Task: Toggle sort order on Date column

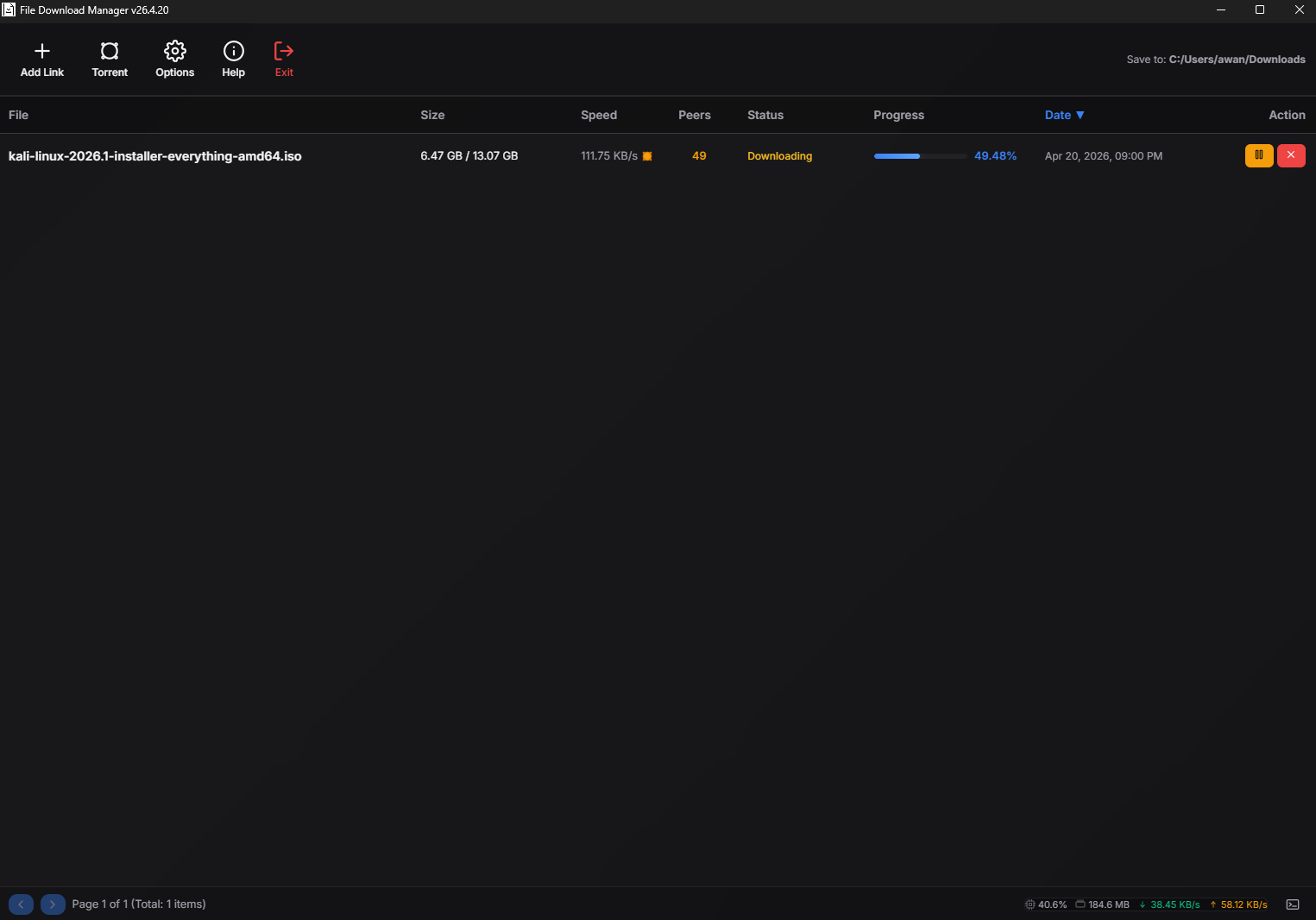Action: [1063, 115]
